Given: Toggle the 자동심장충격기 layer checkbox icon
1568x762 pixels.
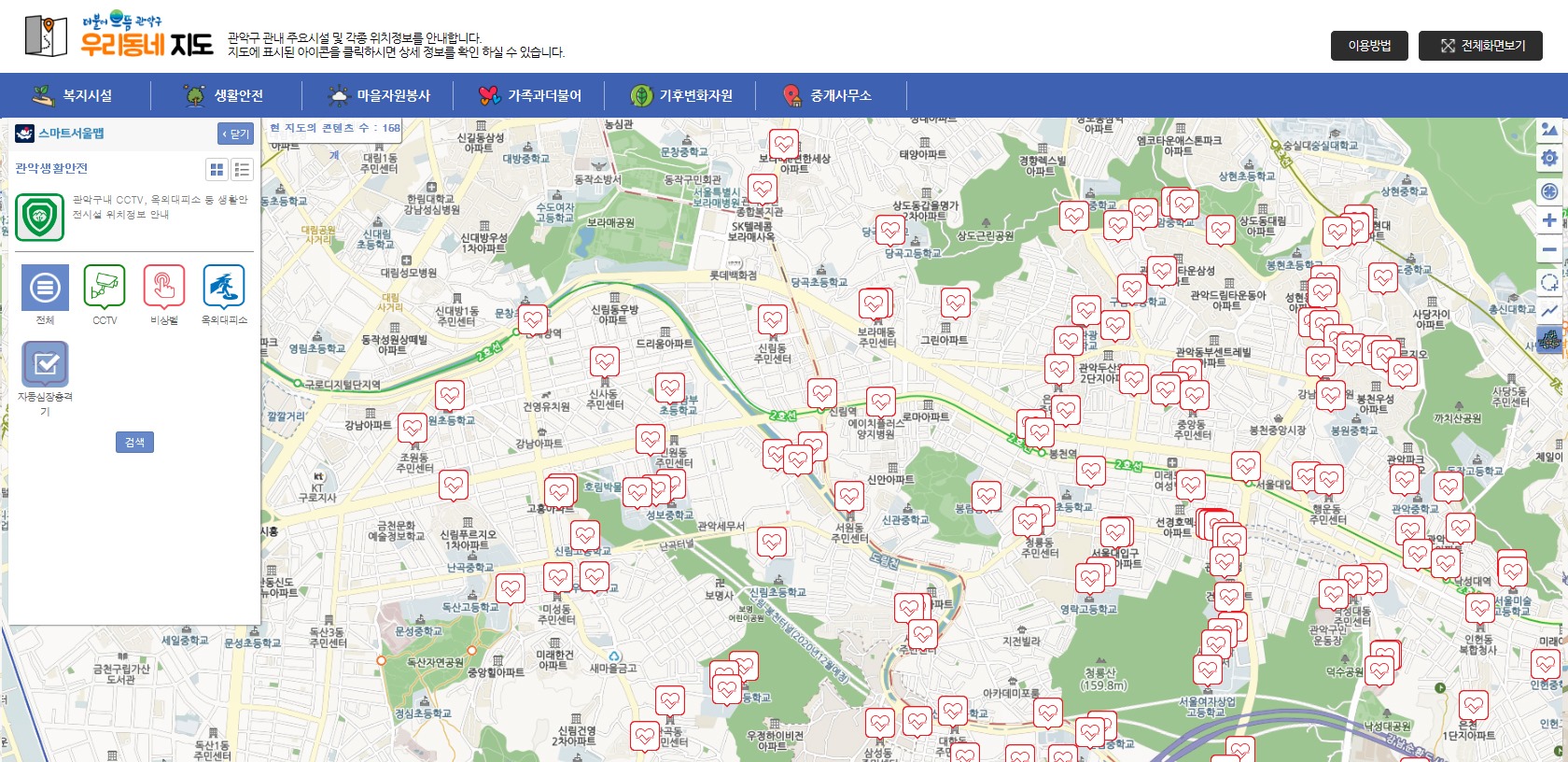Looking at the screenshot, I should tap(45, 364).
